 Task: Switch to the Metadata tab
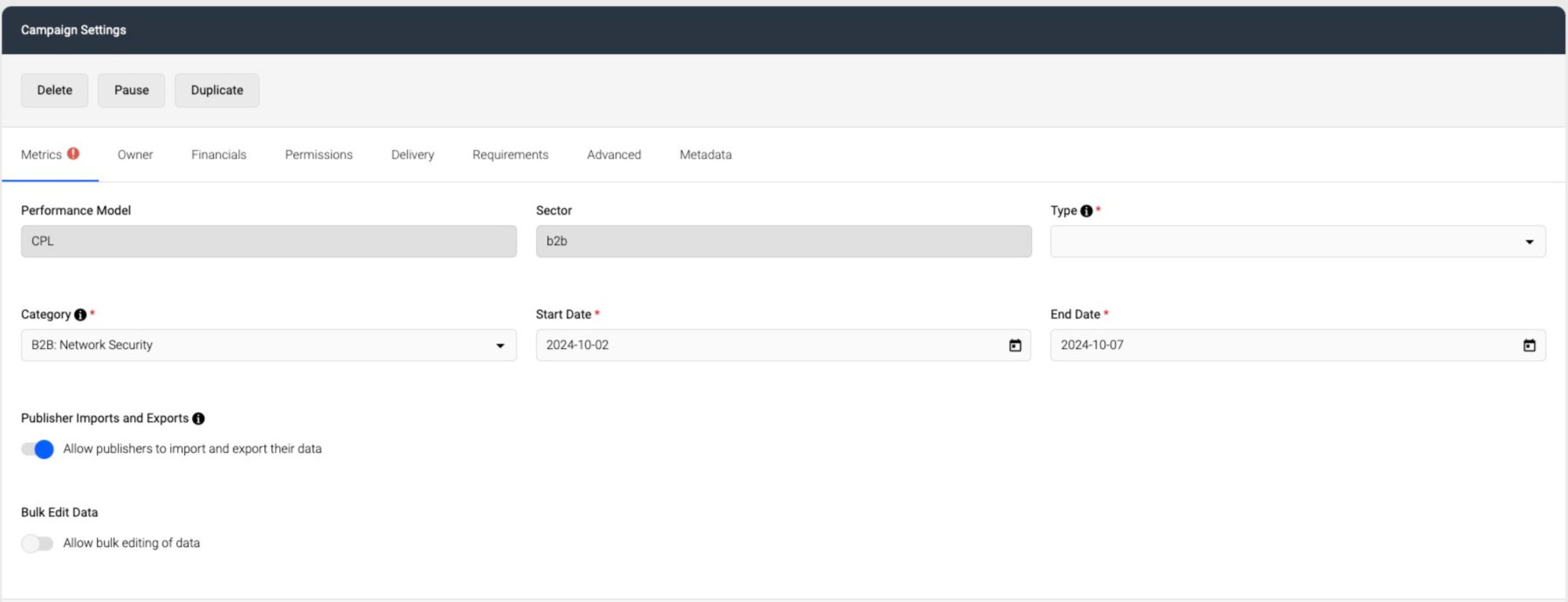(705, 154)
